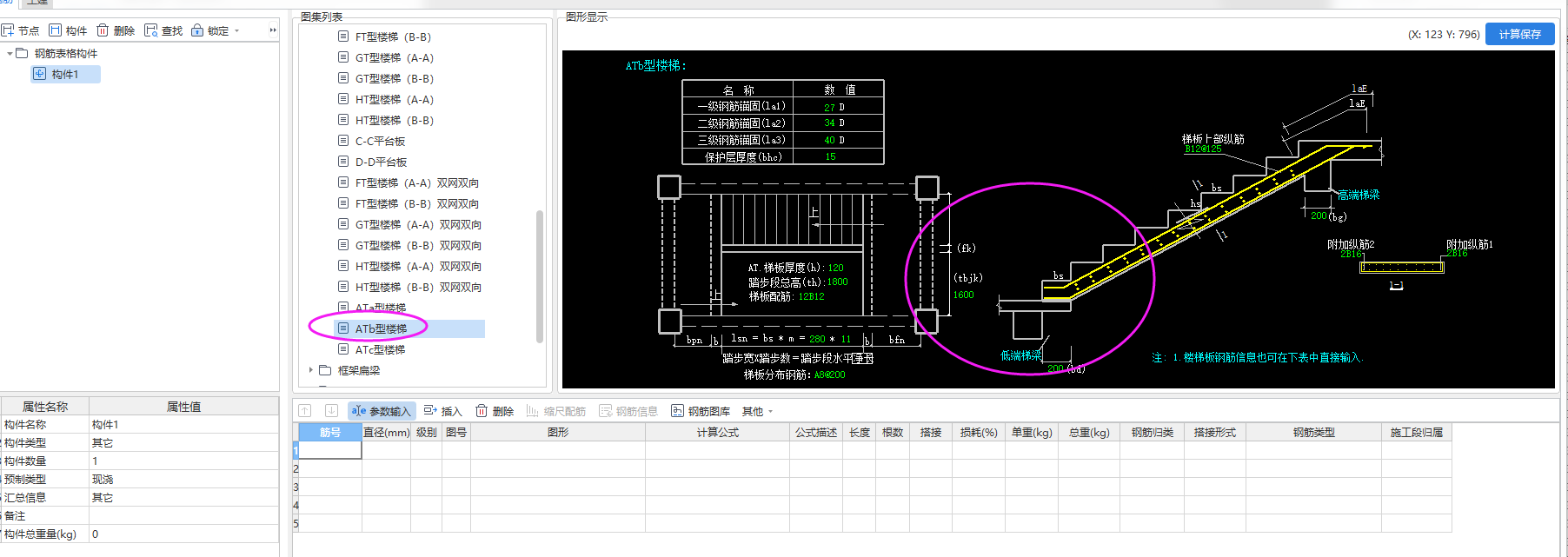Screen dimensions: 1568x557
Task: Open the 钢筋图库 rebar library
Action: click(701, 411)
